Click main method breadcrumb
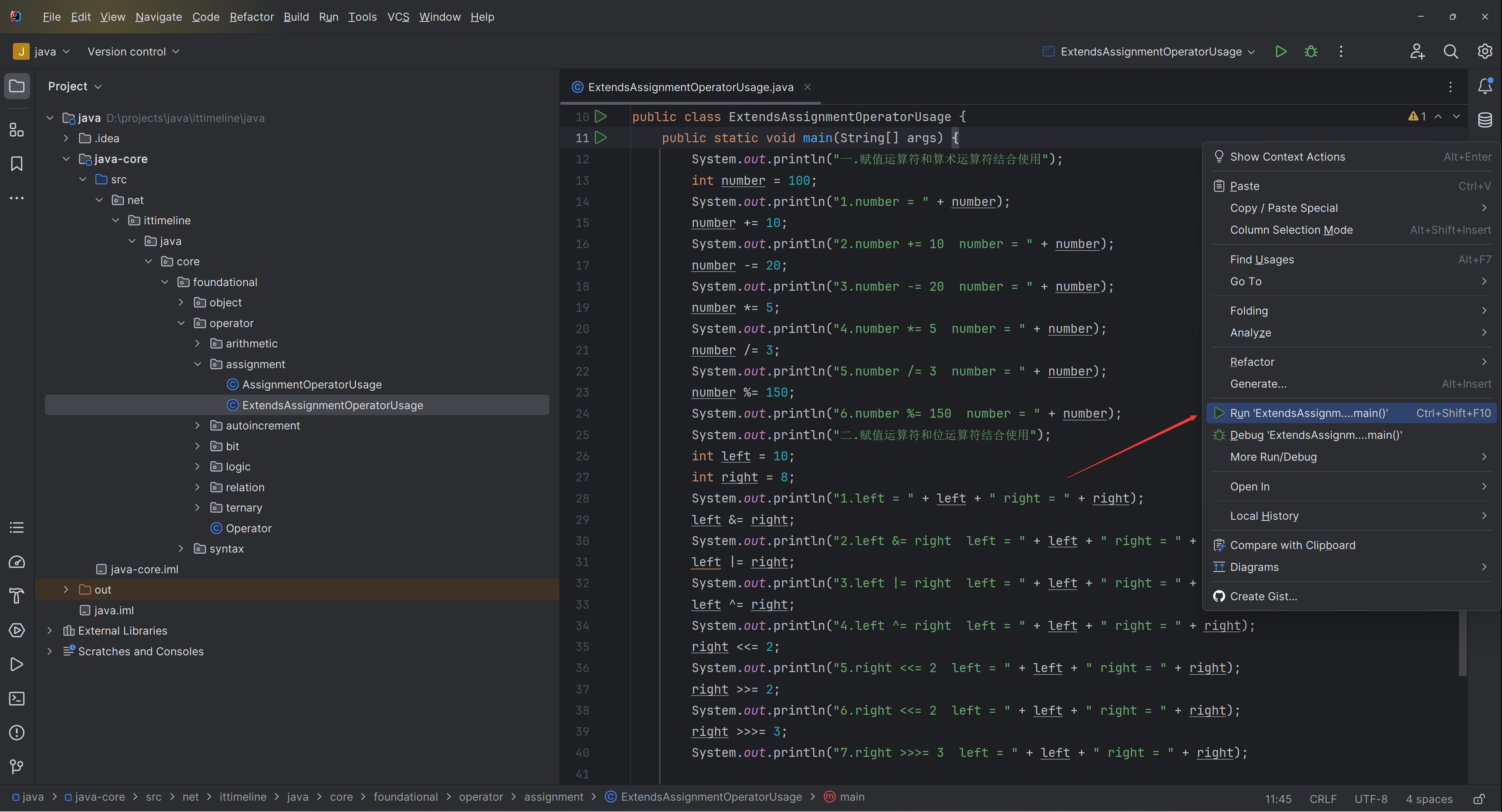This screenshot has width=1502, height=812. 844,797
